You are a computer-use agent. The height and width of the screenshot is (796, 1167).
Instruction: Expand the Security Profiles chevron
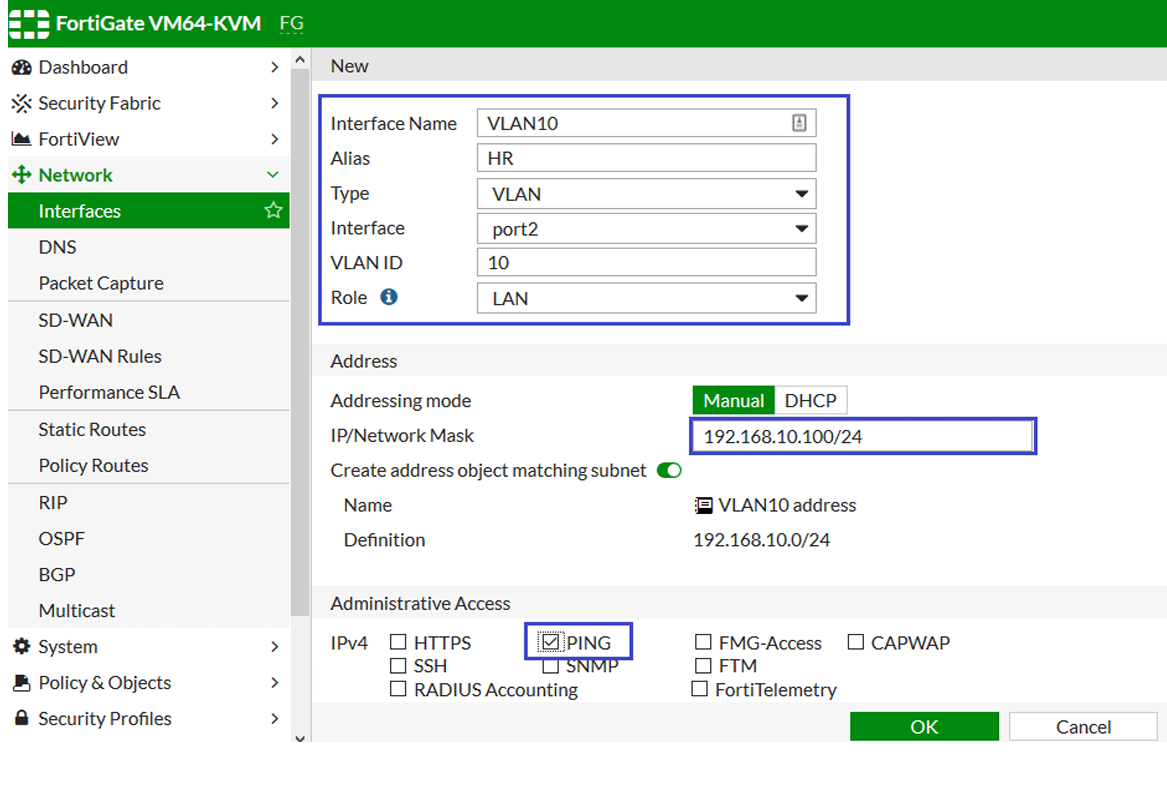click(x=274, y=719)
